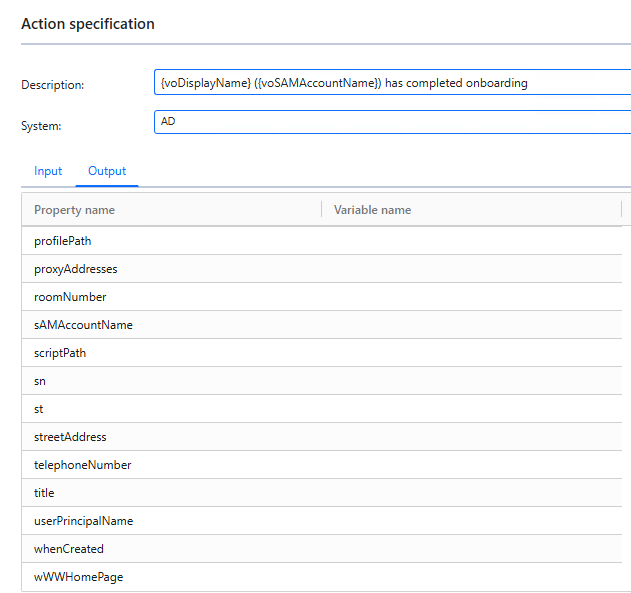Click into the Description input field

point(392,82)
